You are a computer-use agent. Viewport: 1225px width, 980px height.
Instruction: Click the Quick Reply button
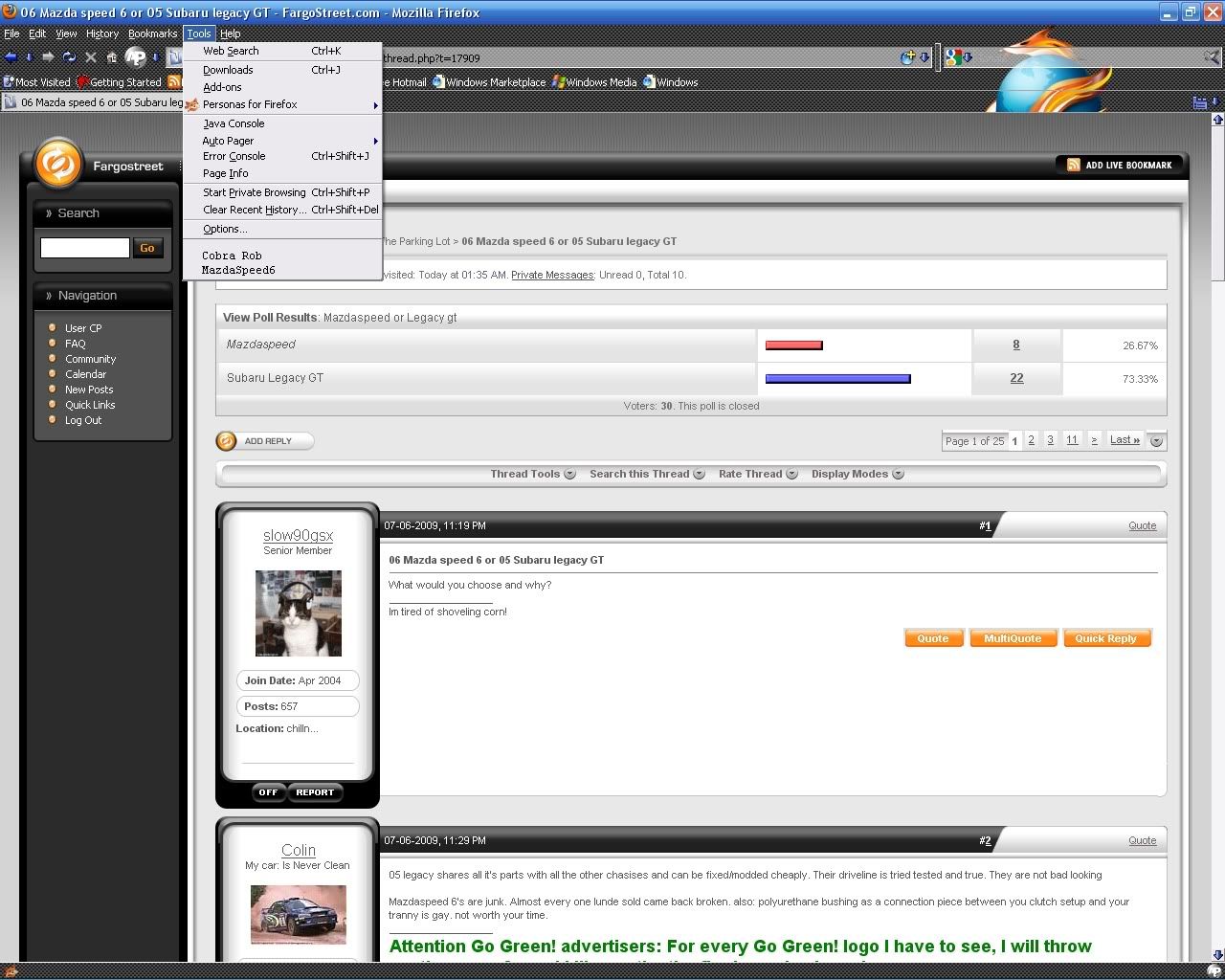[1105, 638]
